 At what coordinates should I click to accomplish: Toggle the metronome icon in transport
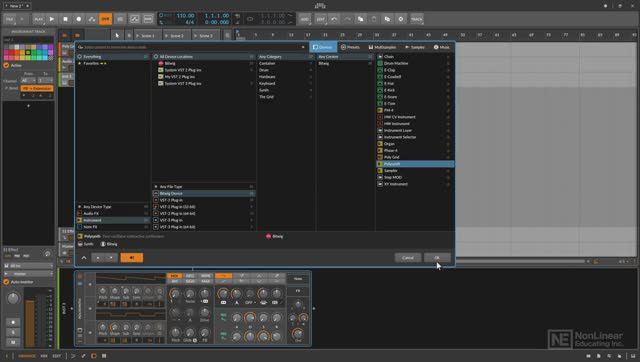coord(237,16)
